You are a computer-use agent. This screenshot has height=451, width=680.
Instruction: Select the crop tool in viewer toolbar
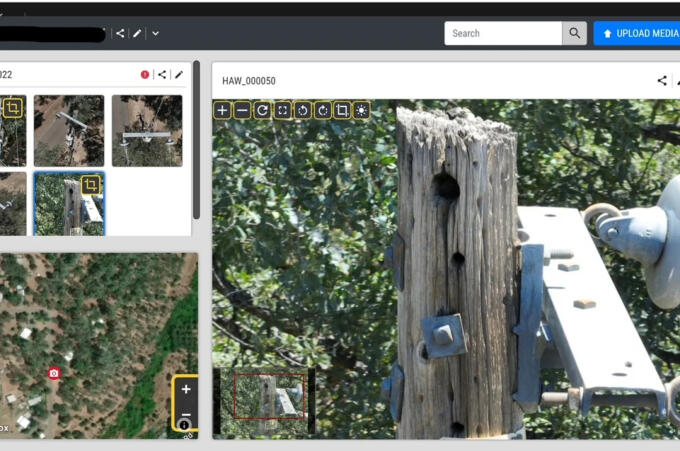(342, 111)
